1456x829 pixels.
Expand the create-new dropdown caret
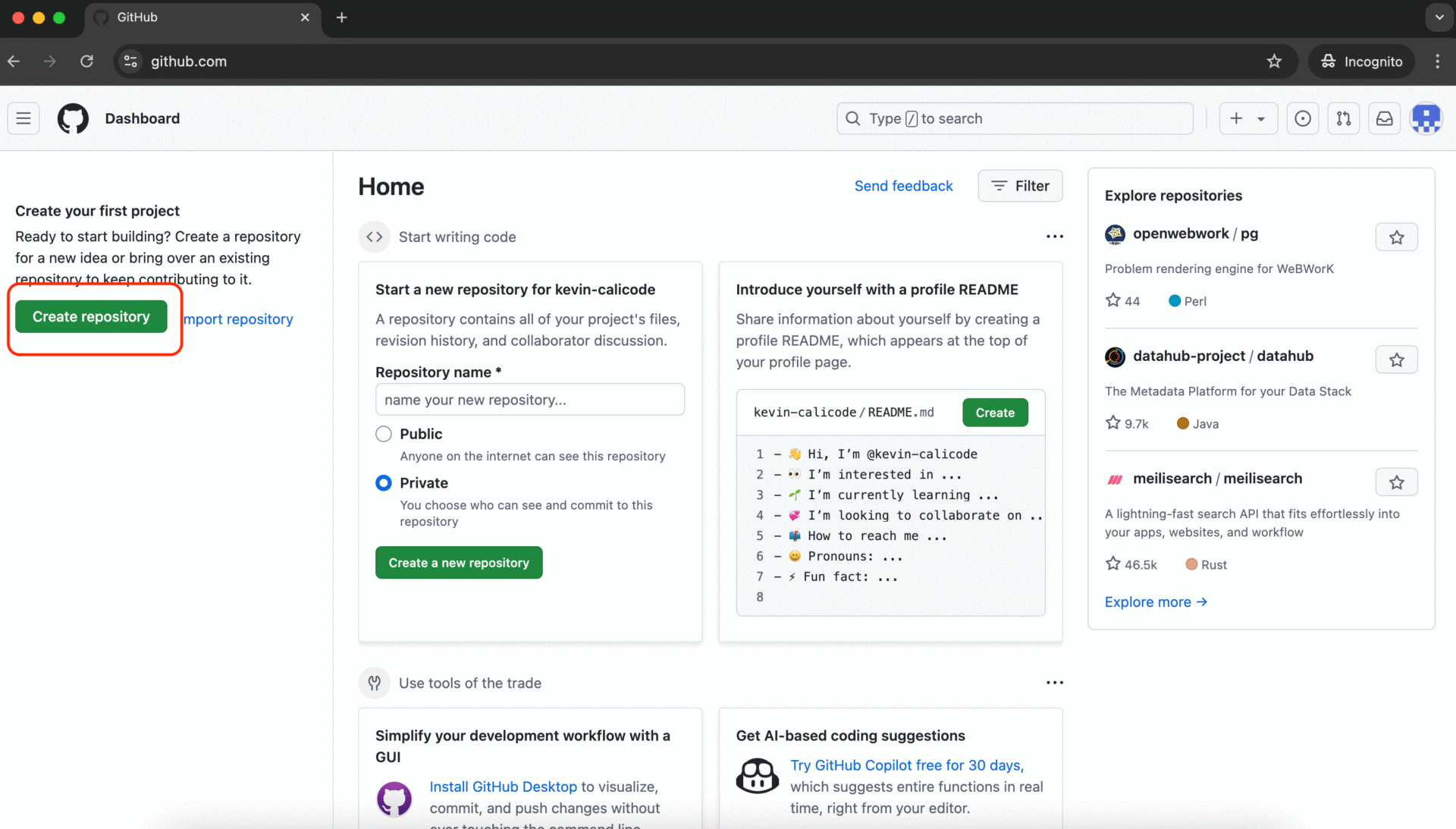pyautogui.click(x=1261, y=119)
